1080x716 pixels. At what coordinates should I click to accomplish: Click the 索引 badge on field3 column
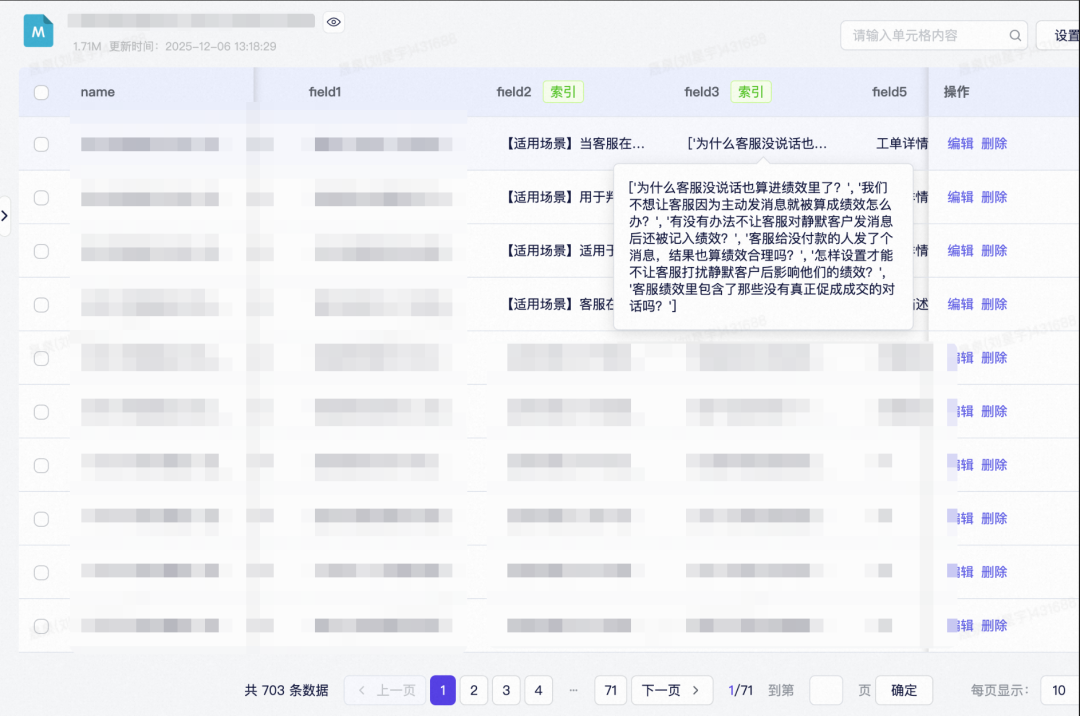751,92
